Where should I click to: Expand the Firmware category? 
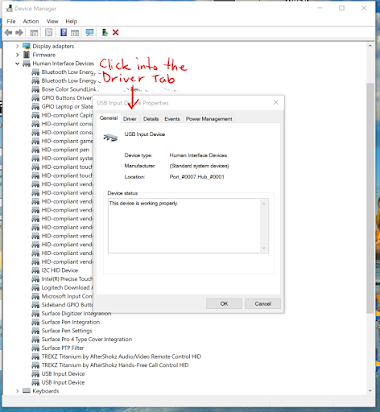(17, 55)
